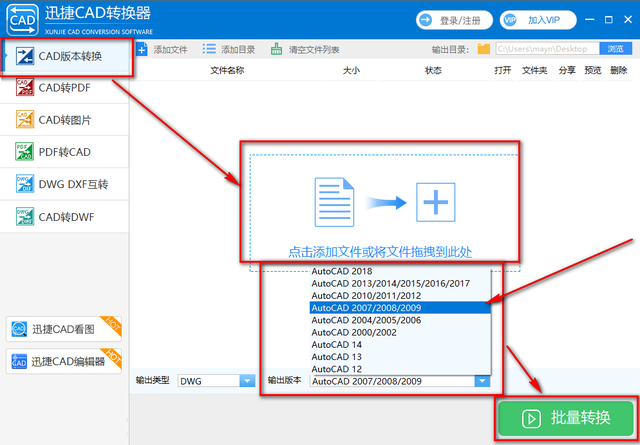Open the 迅捷CAD编辑器 promo button

coord(64,361)
